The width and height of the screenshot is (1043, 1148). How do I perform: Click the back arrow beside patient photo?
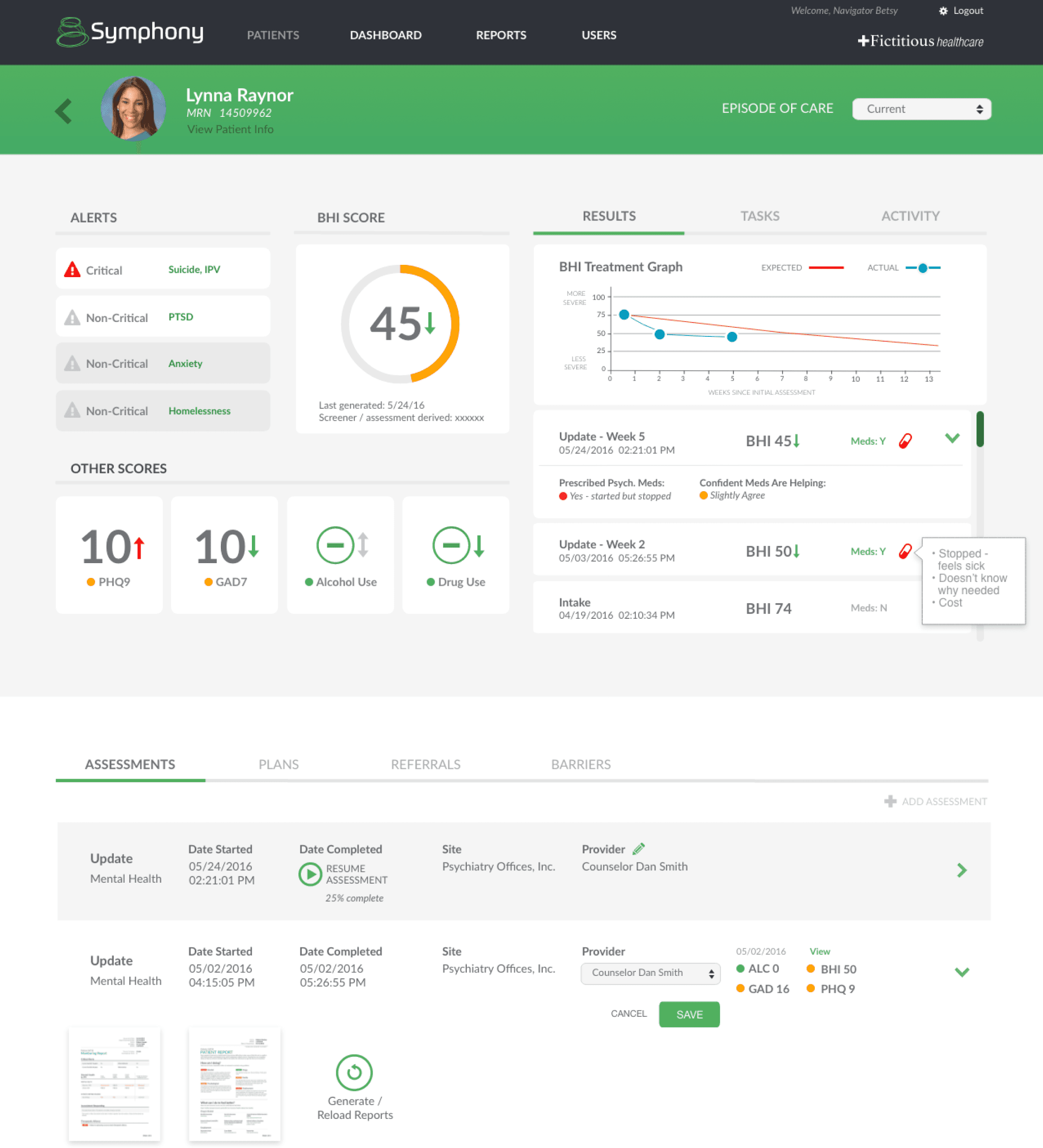(x=64, y=111)
